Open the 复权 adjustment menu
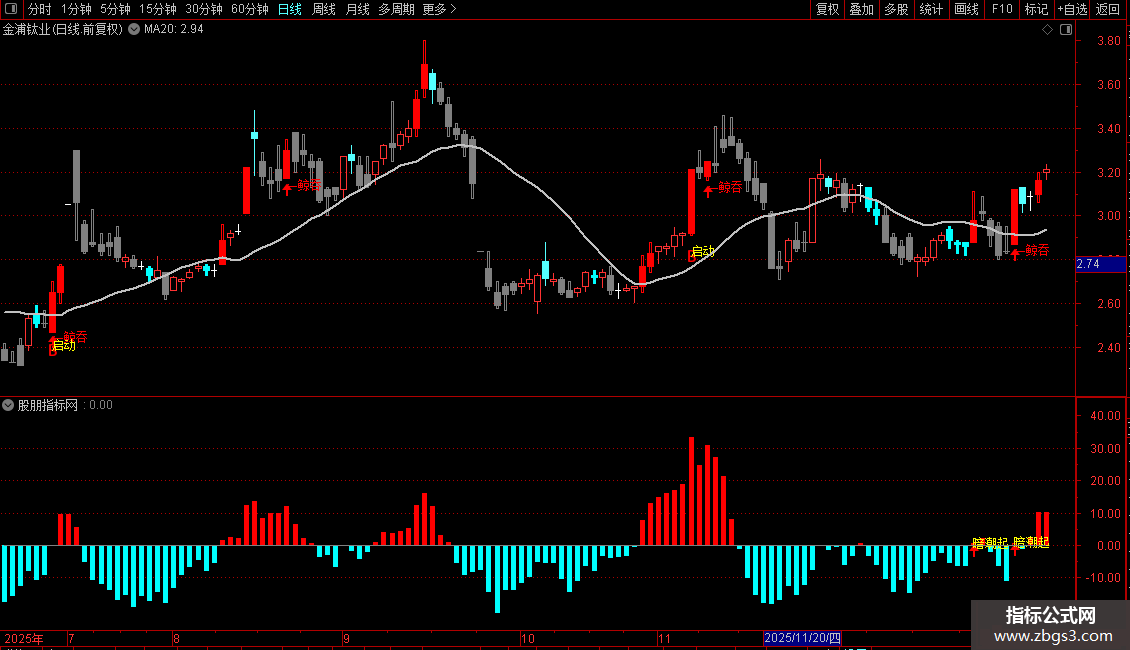Viewport: 1130px width, 650px height. (x=827, y=9)
